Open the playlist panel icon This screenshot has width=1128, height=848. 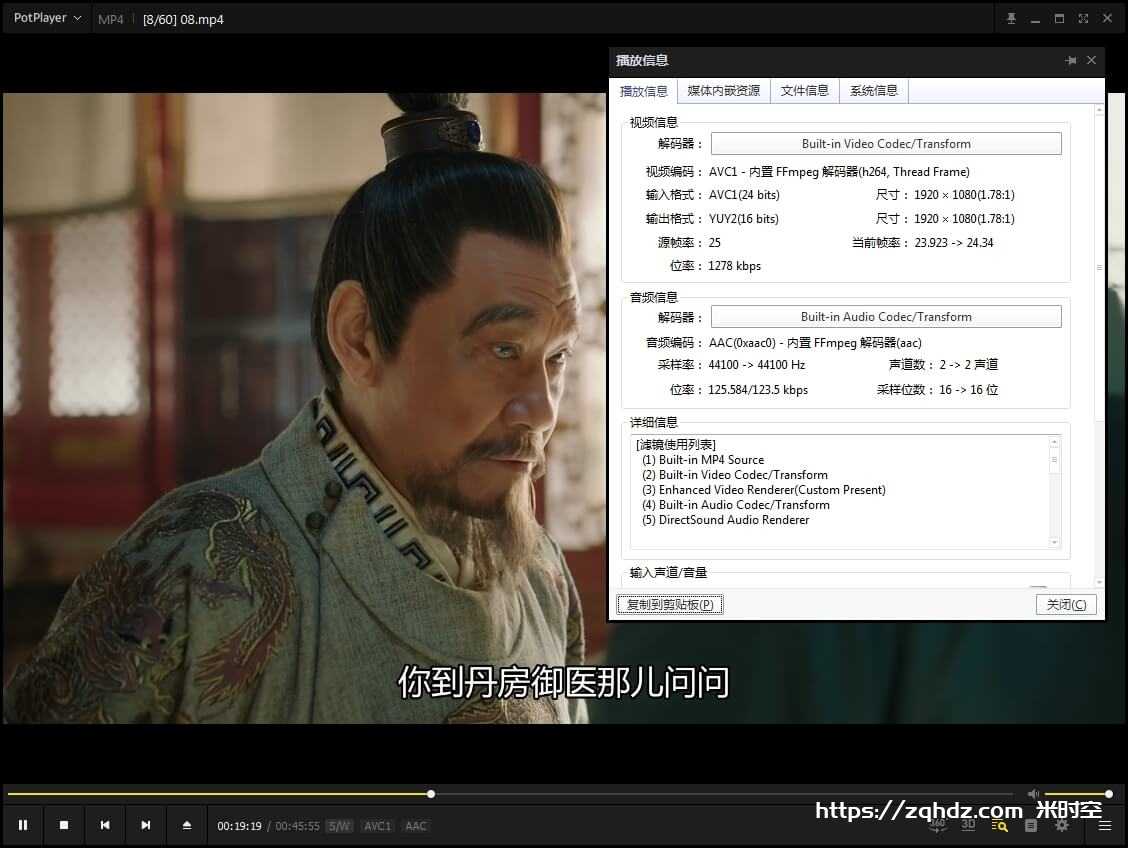click(1031, 826)
